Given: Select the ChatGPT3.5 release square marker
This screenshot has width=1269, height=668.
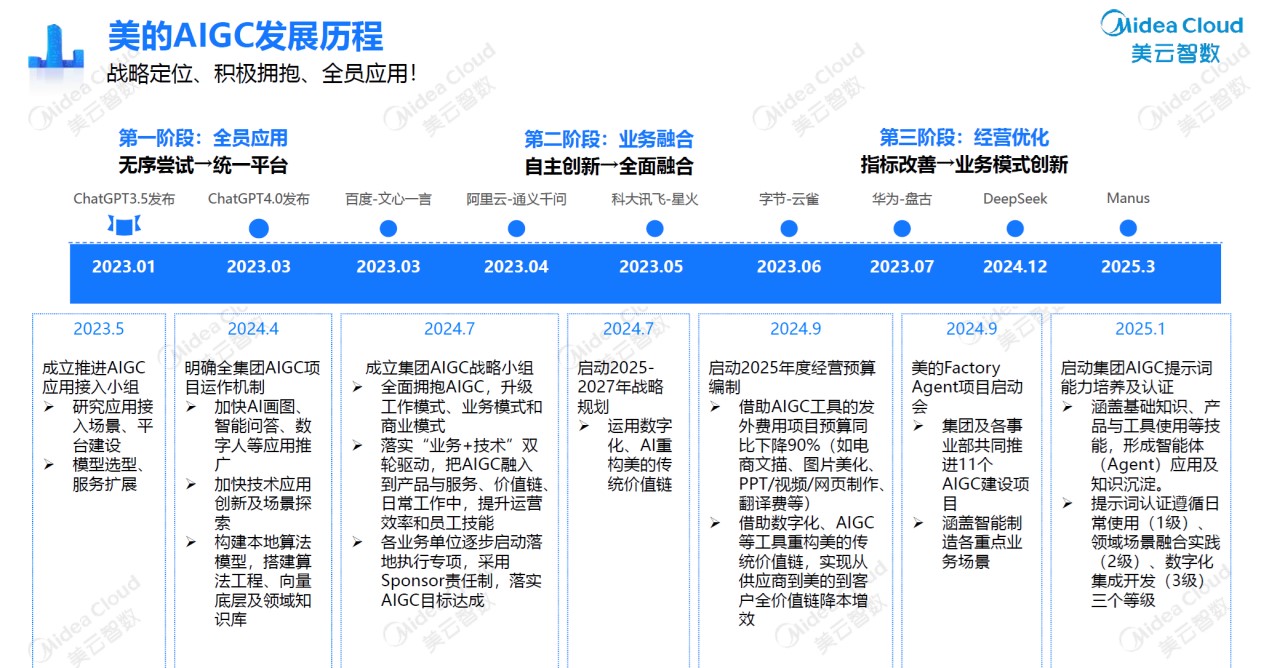Looking at the screenshot, I should coord(123,229).
